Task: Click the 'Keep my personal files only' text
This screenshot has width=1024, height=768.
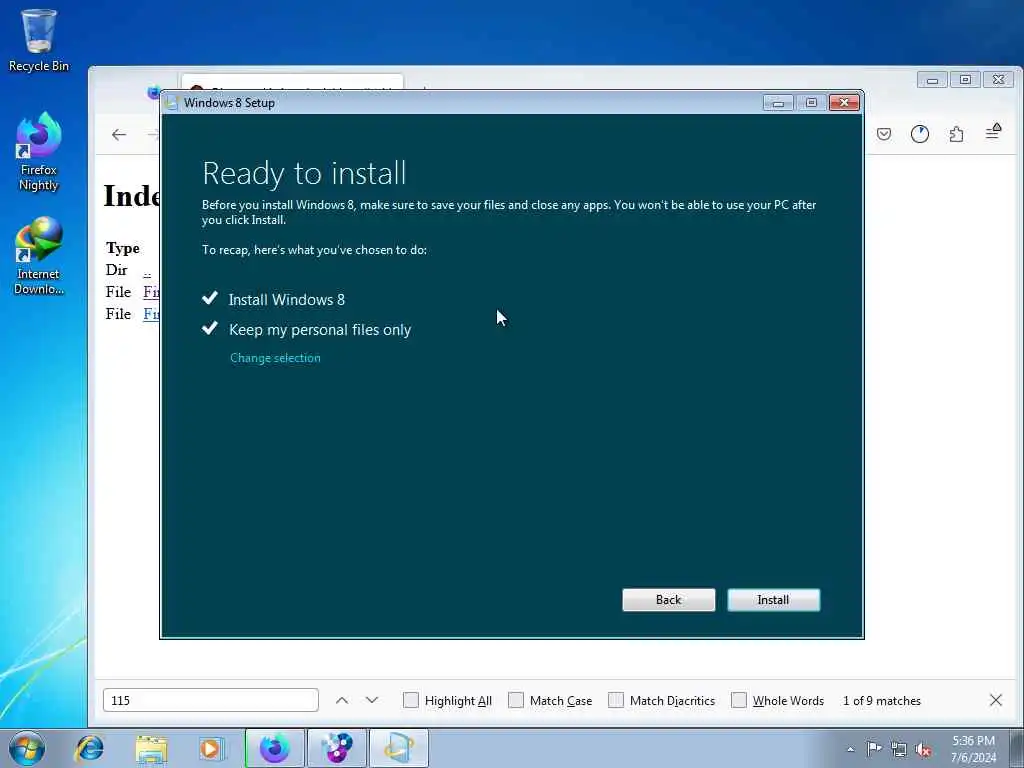Action: pos(320,330)
